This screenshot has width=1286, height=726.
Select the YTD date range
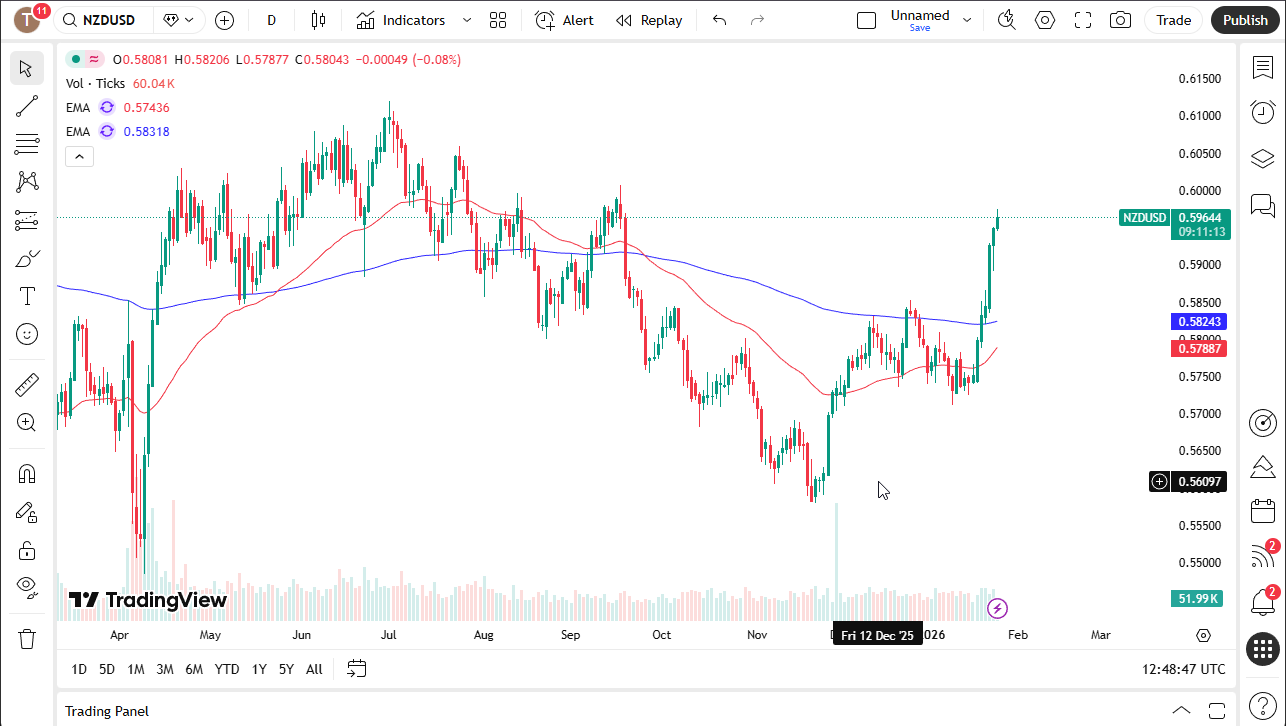(227, 669)
